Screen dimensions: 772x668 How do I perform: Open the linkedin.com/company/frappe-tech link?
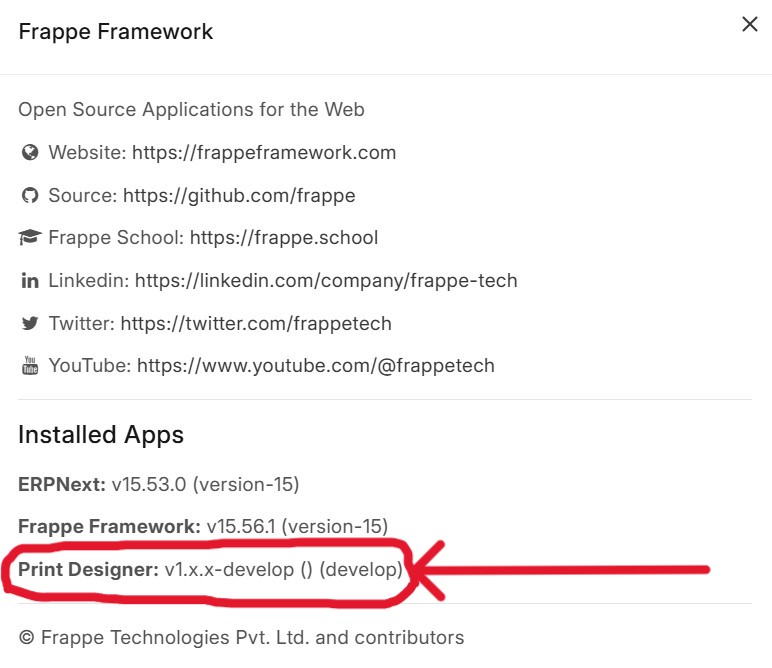coord(326,281)
